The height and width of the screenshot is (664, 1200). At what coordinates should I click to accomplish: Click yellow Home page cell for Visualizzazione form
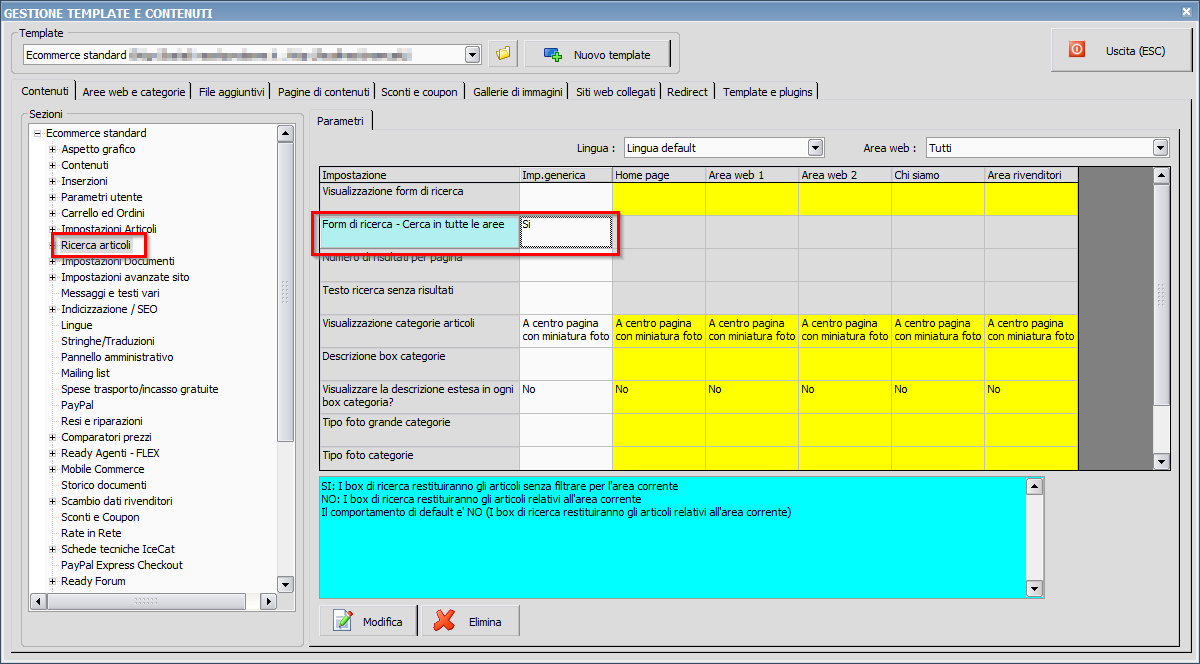coord(658,199)
